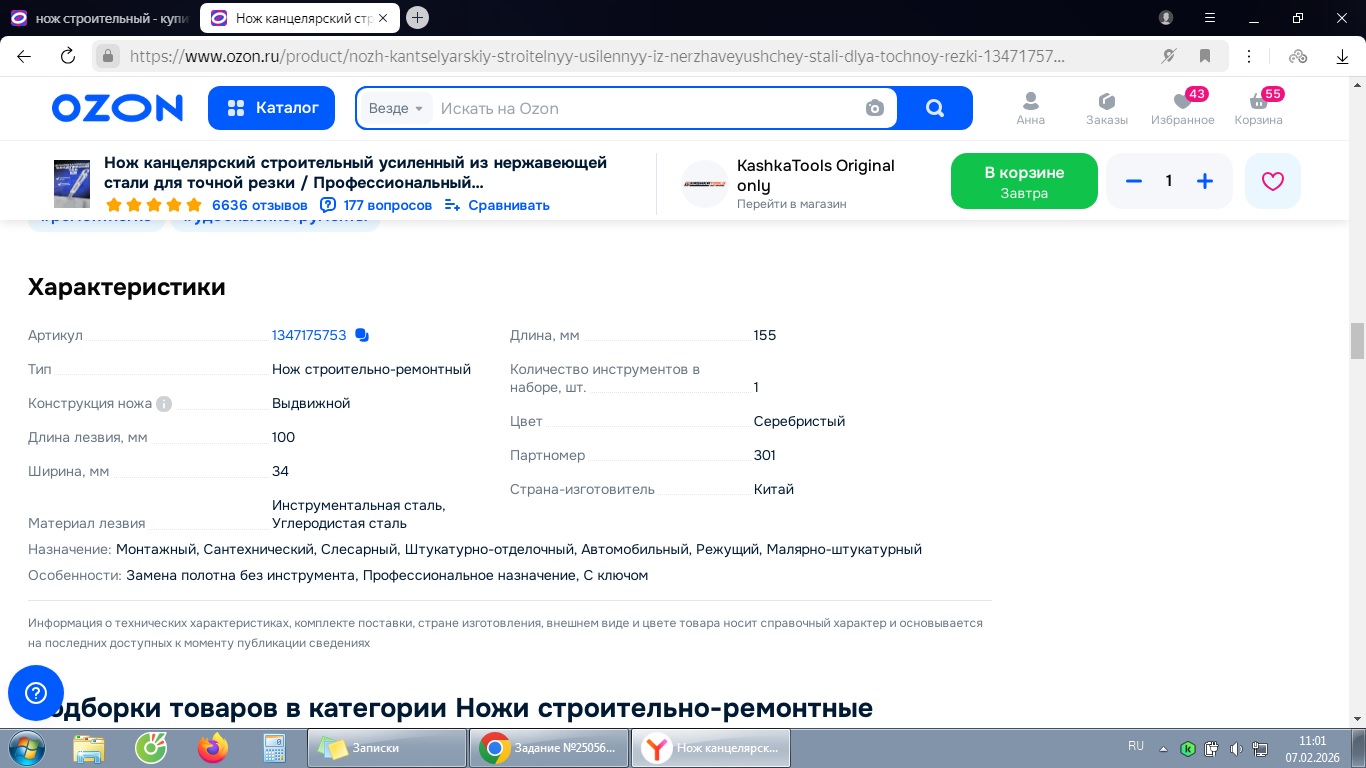Image resolution: width=1366 pixels, height=768 pixels.
Task: Open the Каталог menu
Action: 272,108
